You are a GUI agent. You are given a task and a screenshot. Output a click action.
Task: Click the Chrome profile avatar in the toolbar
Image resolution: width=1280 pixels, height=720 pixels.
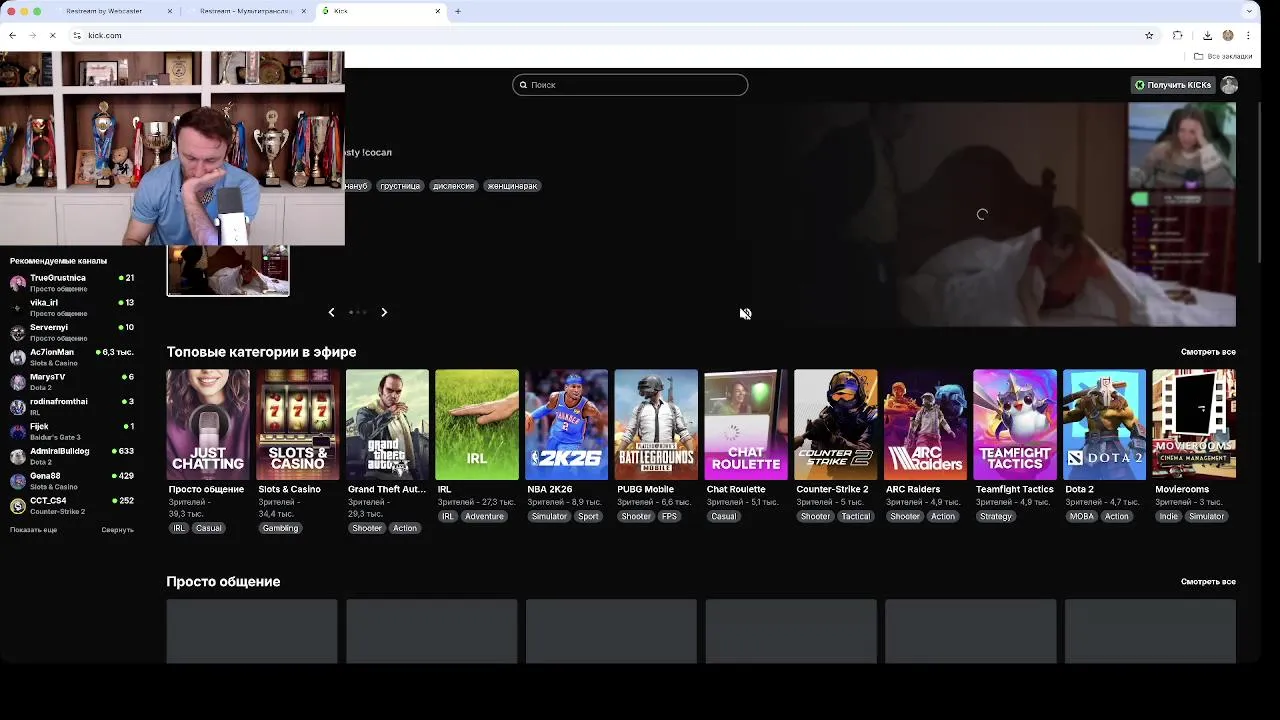click(x=1228, y=35)
